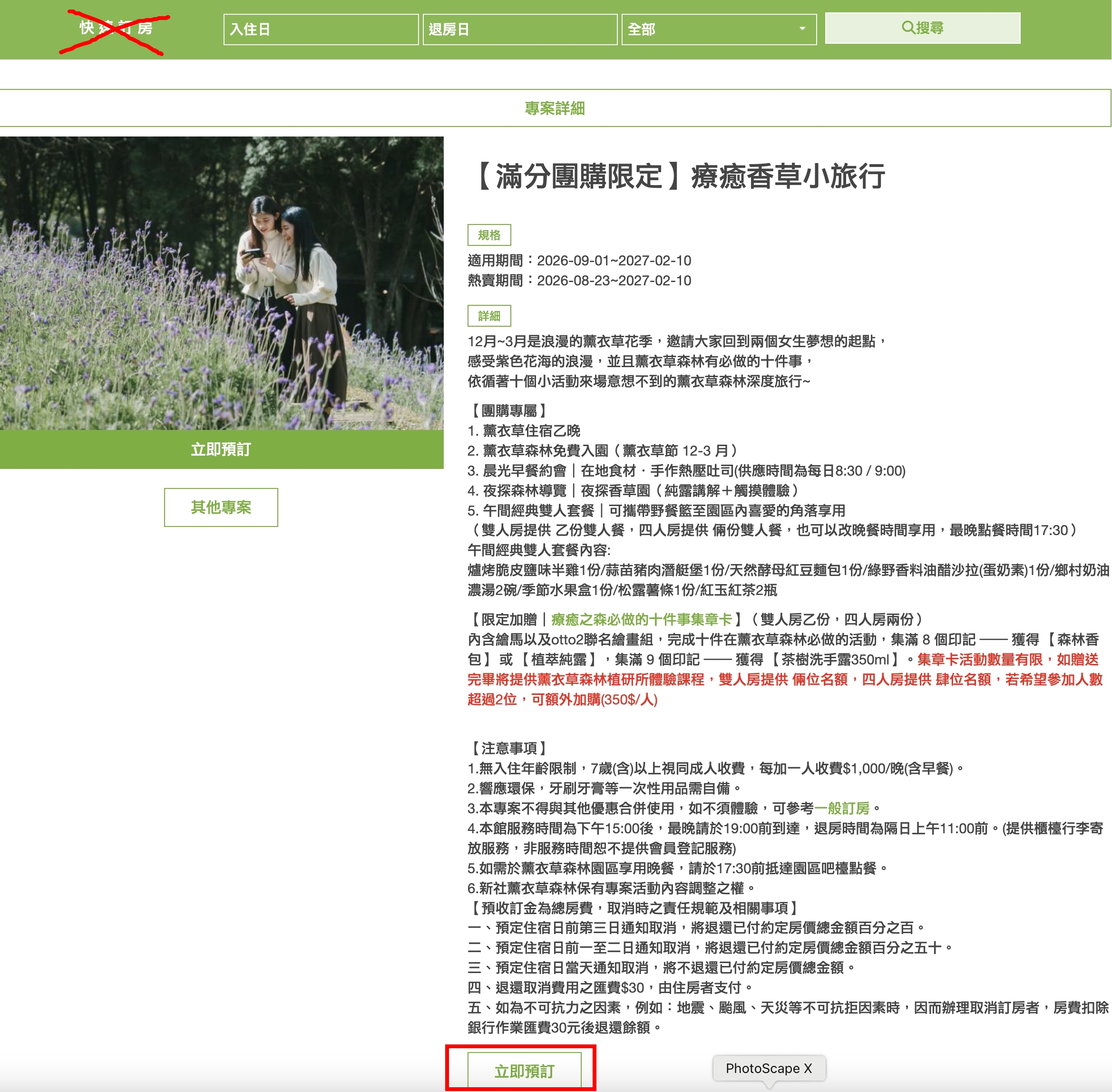Click the 【團購專屬】 heading
The height and width of the screenshot is (1092, 1112).
(x=509, y=410)
